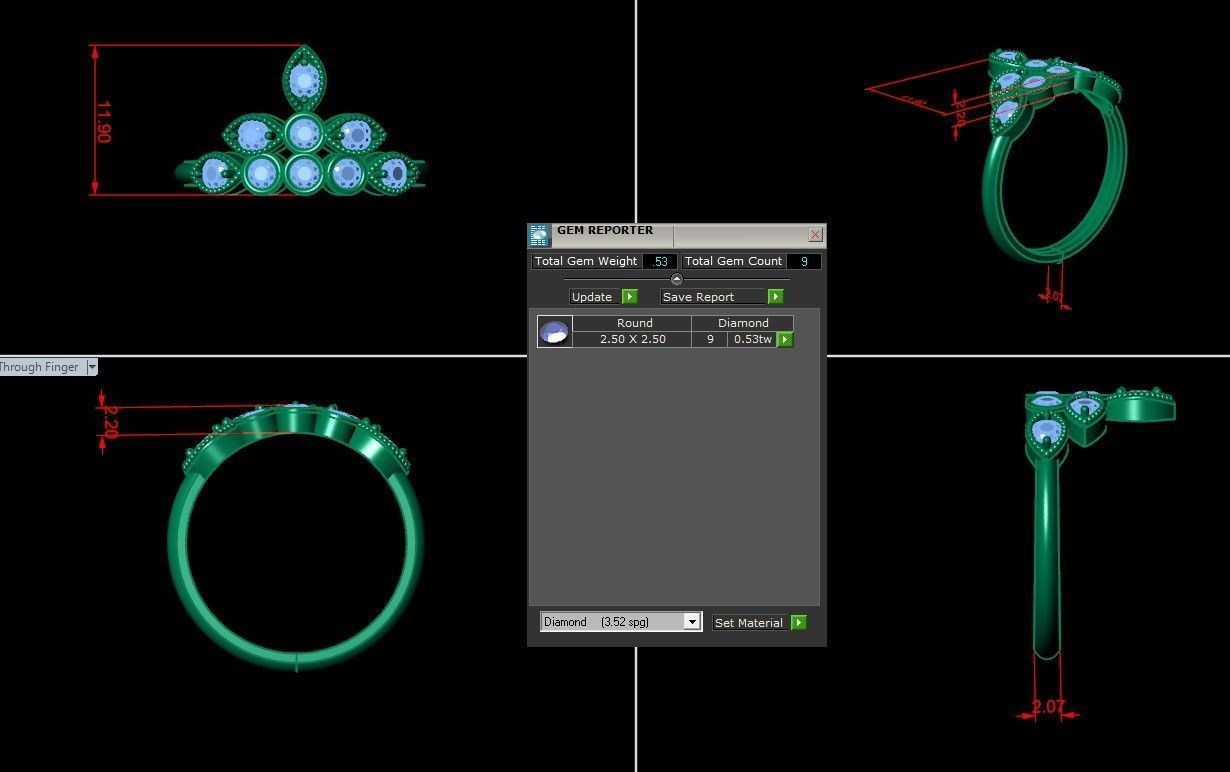Click the Total Gem Weight label

tap(586, 261)
